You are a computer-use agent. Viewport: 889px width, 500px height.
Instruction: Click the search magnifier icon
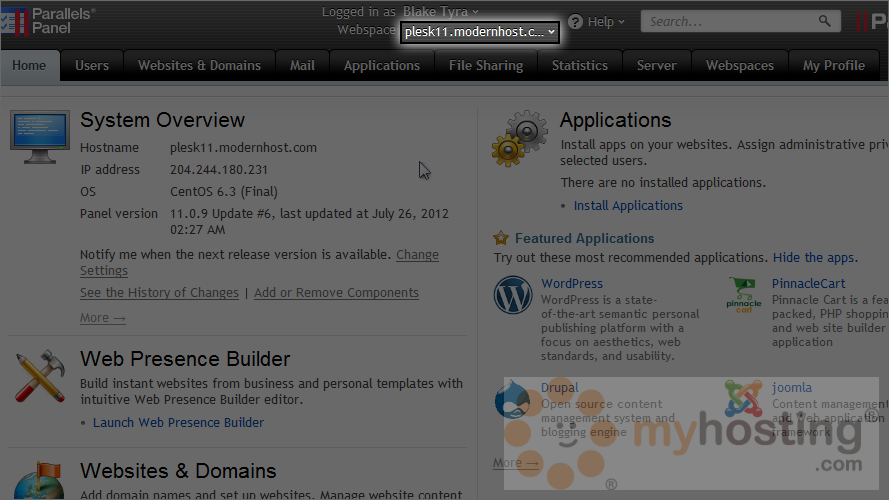tap(824, 22)
